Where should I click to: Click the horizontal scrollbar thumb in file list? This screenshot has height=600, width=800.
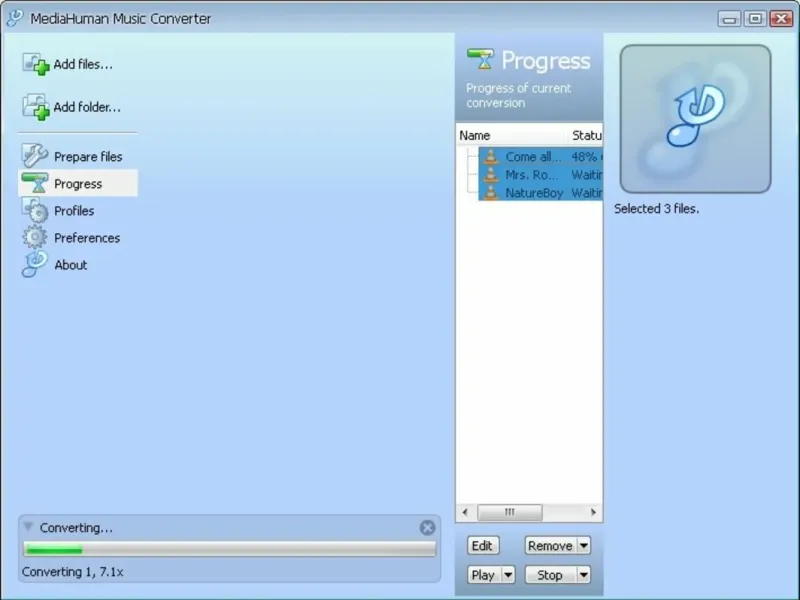pyautogui.click(x=510, y=512)
